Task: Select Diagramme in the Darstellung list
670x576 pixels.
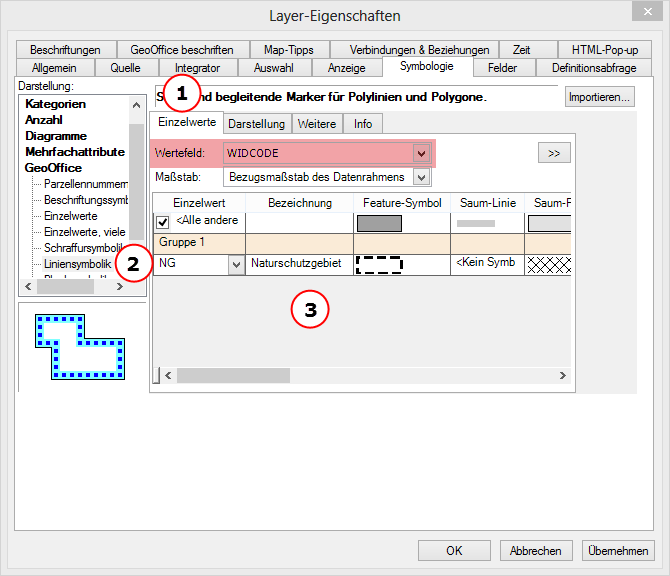Action: click(56, 136)
